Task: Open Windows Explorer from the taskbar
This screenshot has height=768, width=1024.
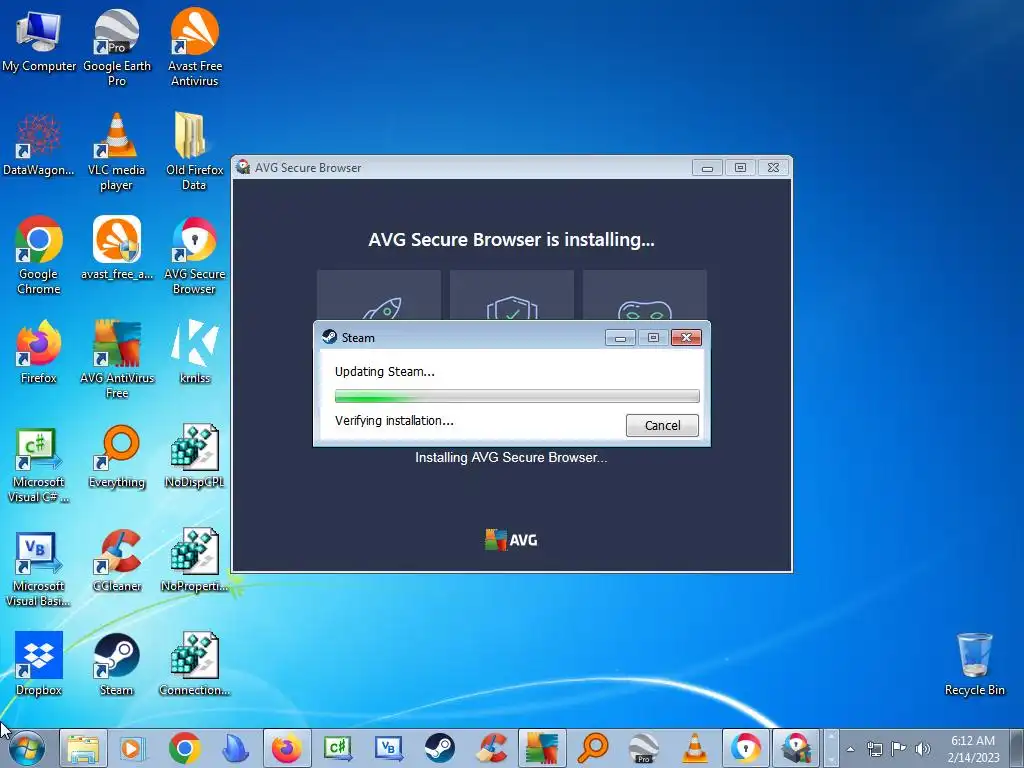Action: (83, 748)
